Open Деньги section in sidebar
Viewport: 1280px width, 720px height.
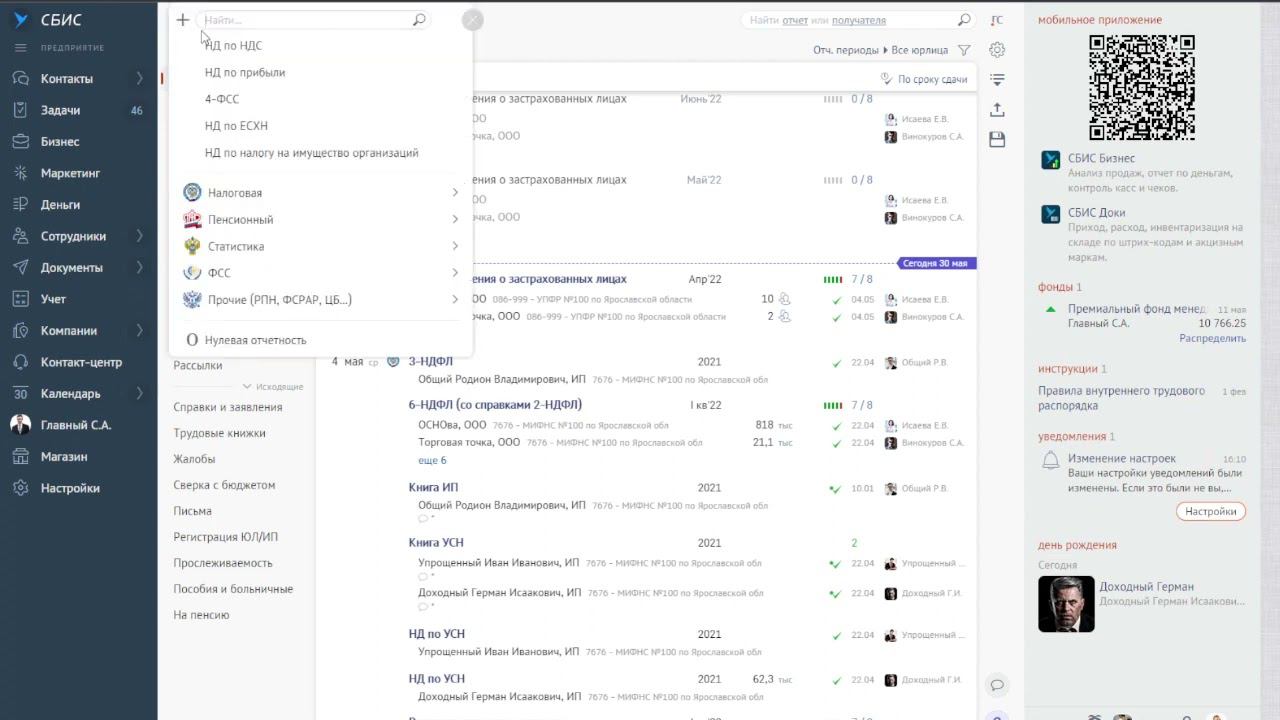tap(60, 205)
